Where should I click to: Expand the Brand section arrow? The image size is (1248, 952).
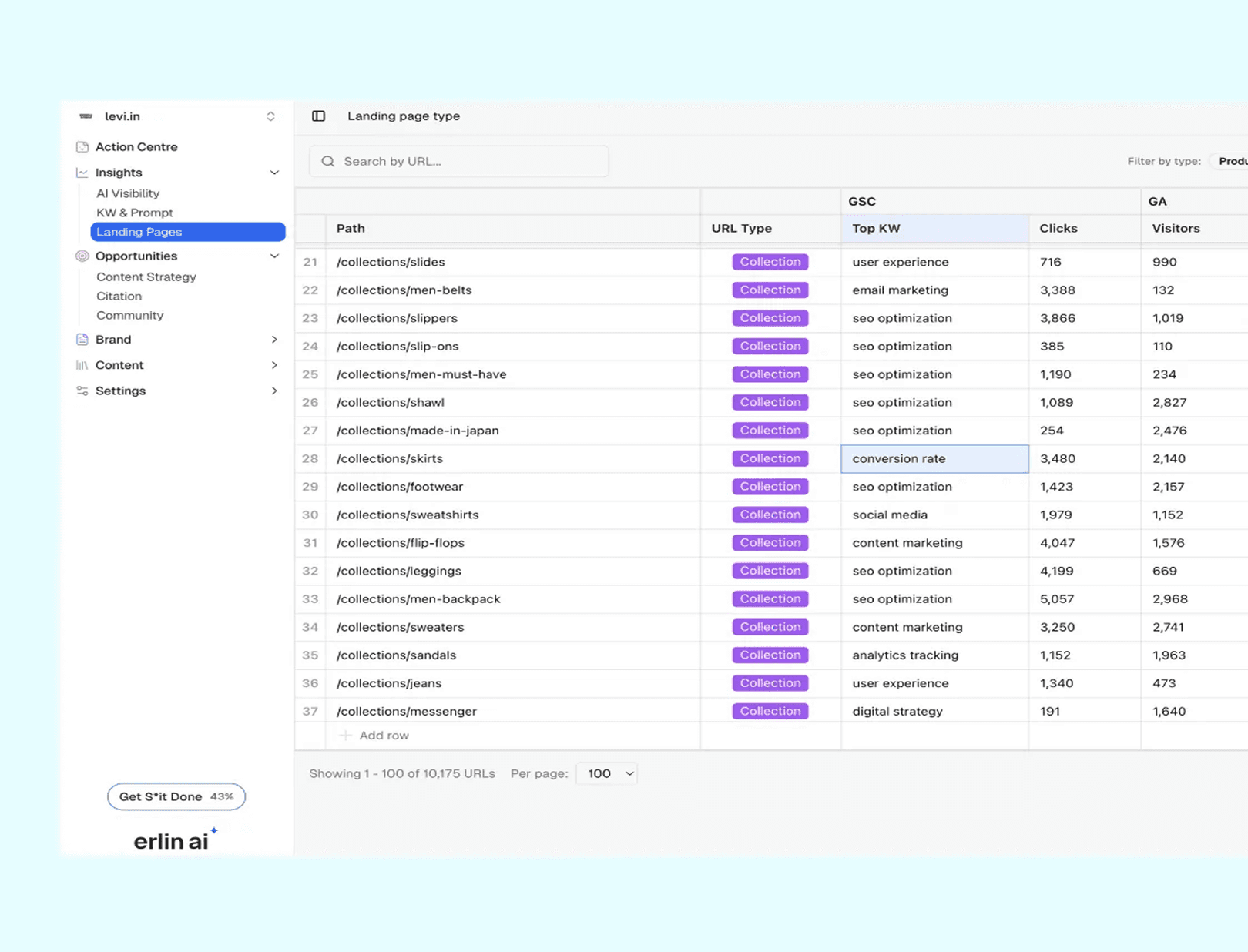[274, 339]
